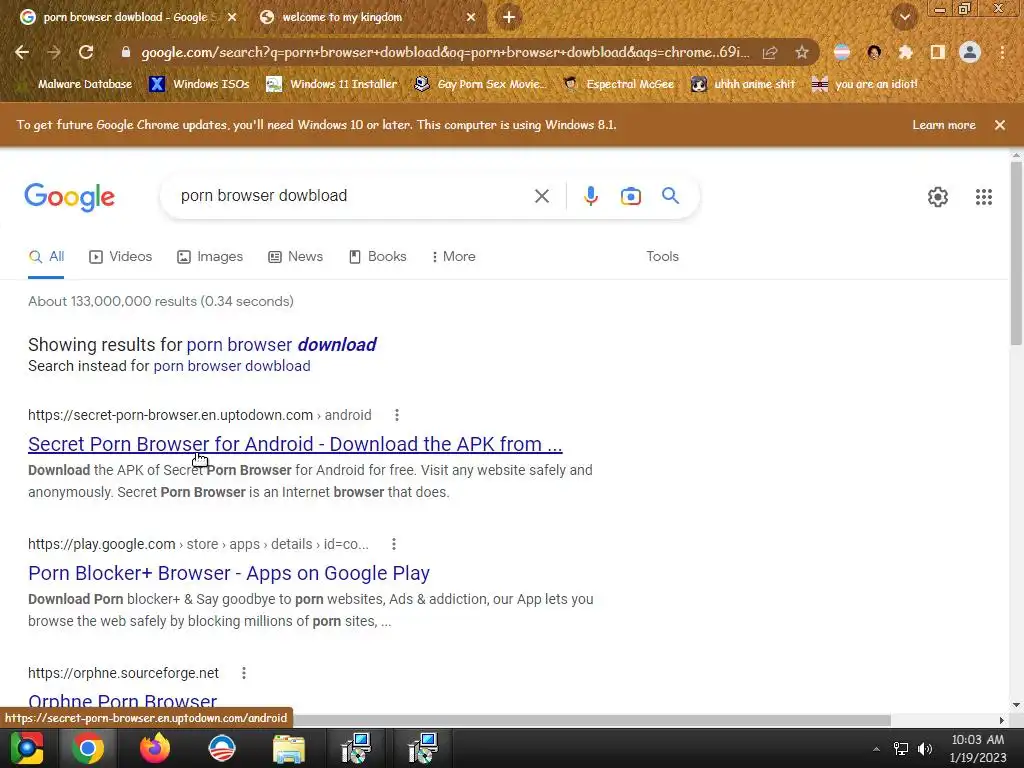Open options menu for uptodown result
Screen dimensions: 1024x768
396,415
